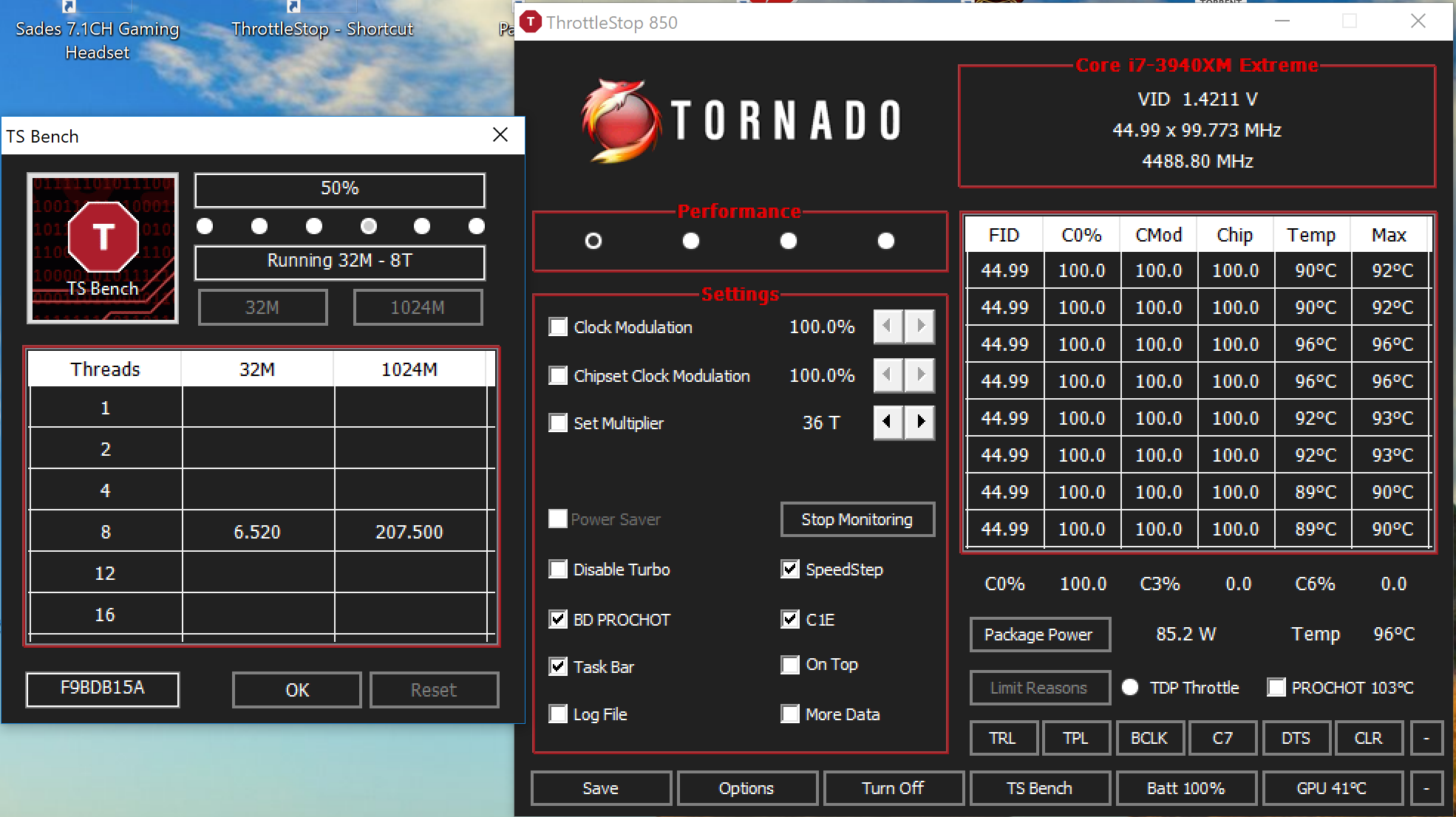Open the C7 C-states window
This screenshot has width=1456, height=817.
[1222, 738]
